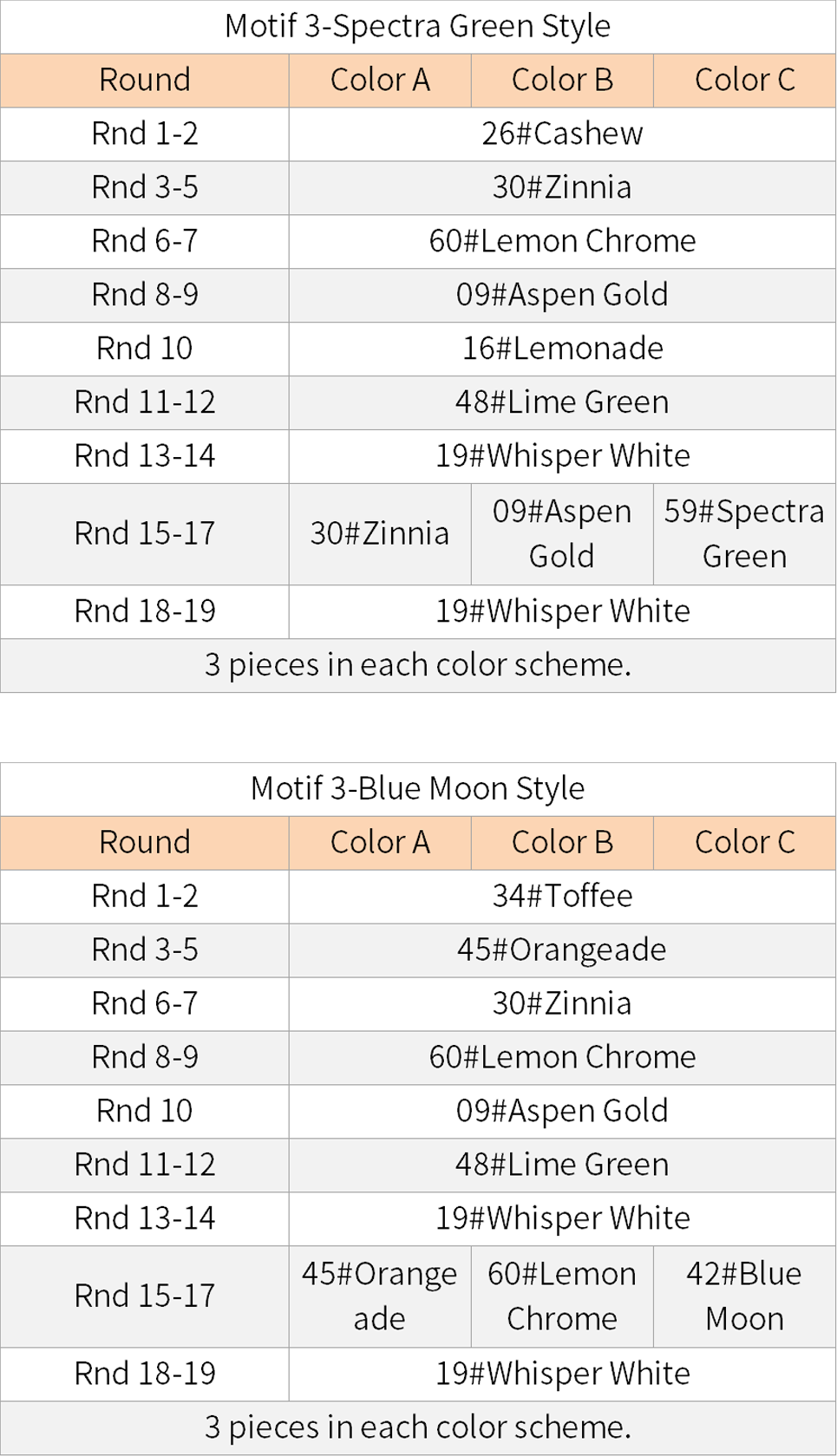The width and height of the screenshot is (837, 1456).
Task: Click the Motif 3-Blue Moon Style title
Action: [x=417, y=789]
